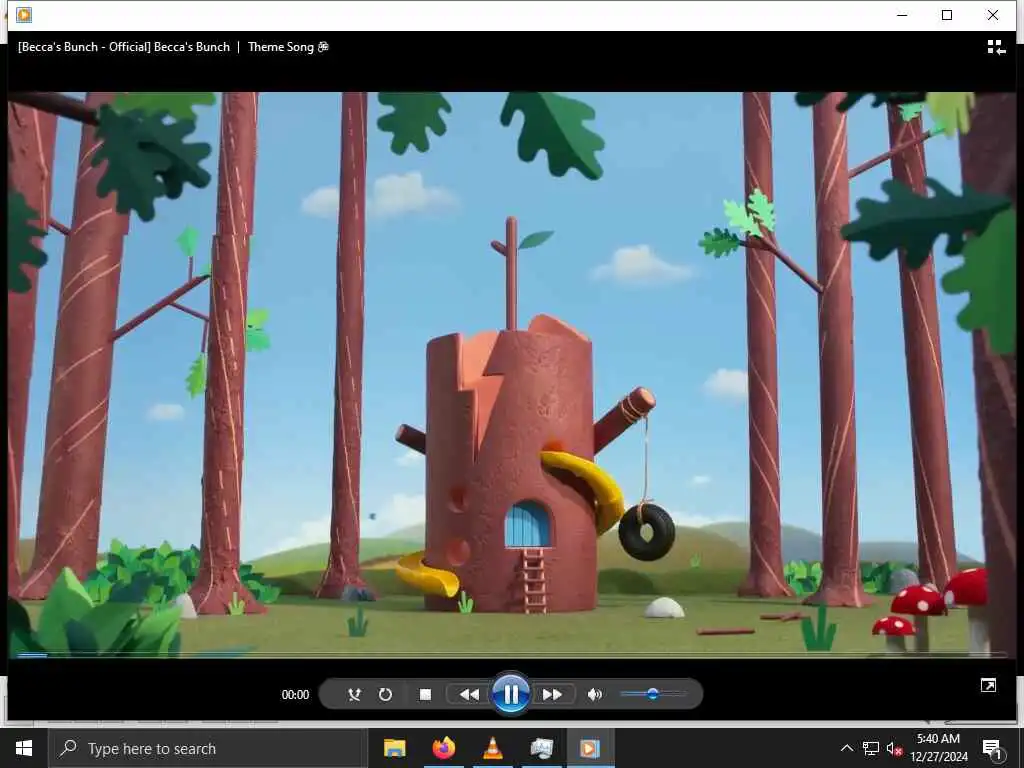Close the media player window
This screenshot has width=1024, height=768.
click(993, 14)
